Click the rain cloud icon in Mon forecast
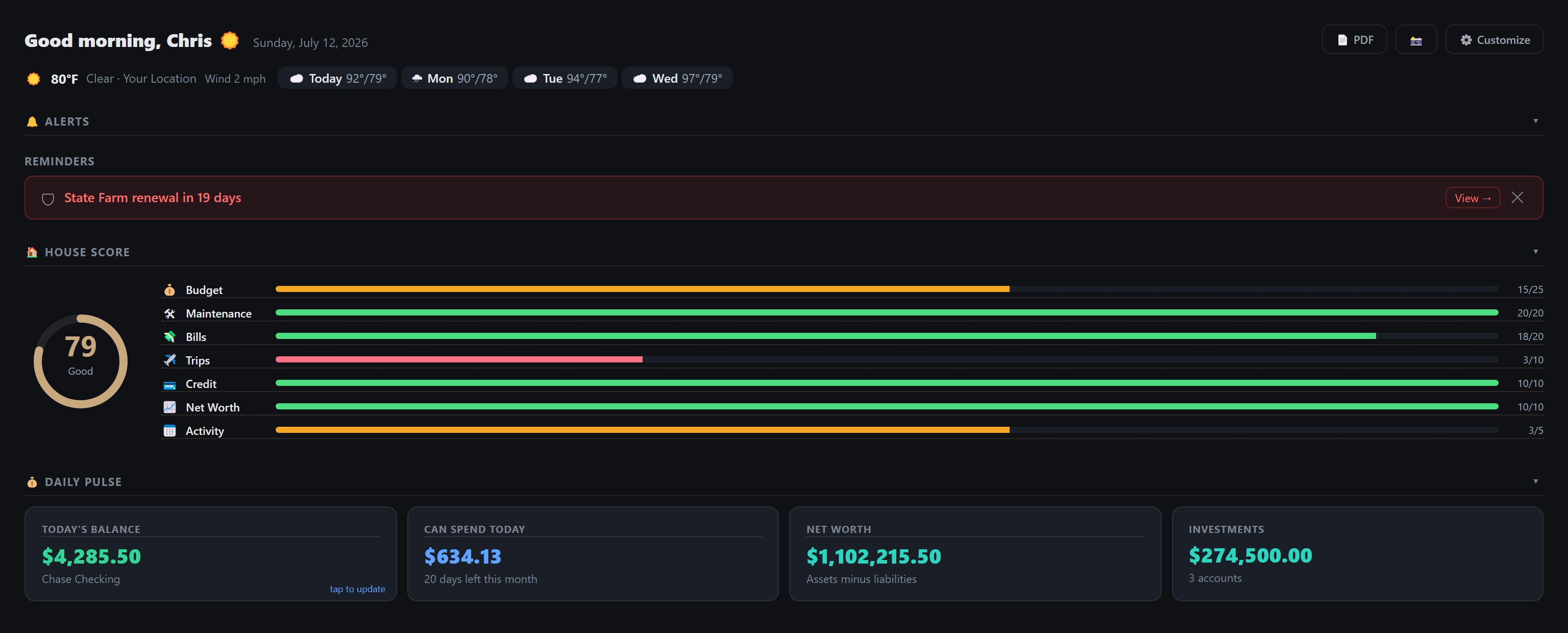 tap(417, 79)
